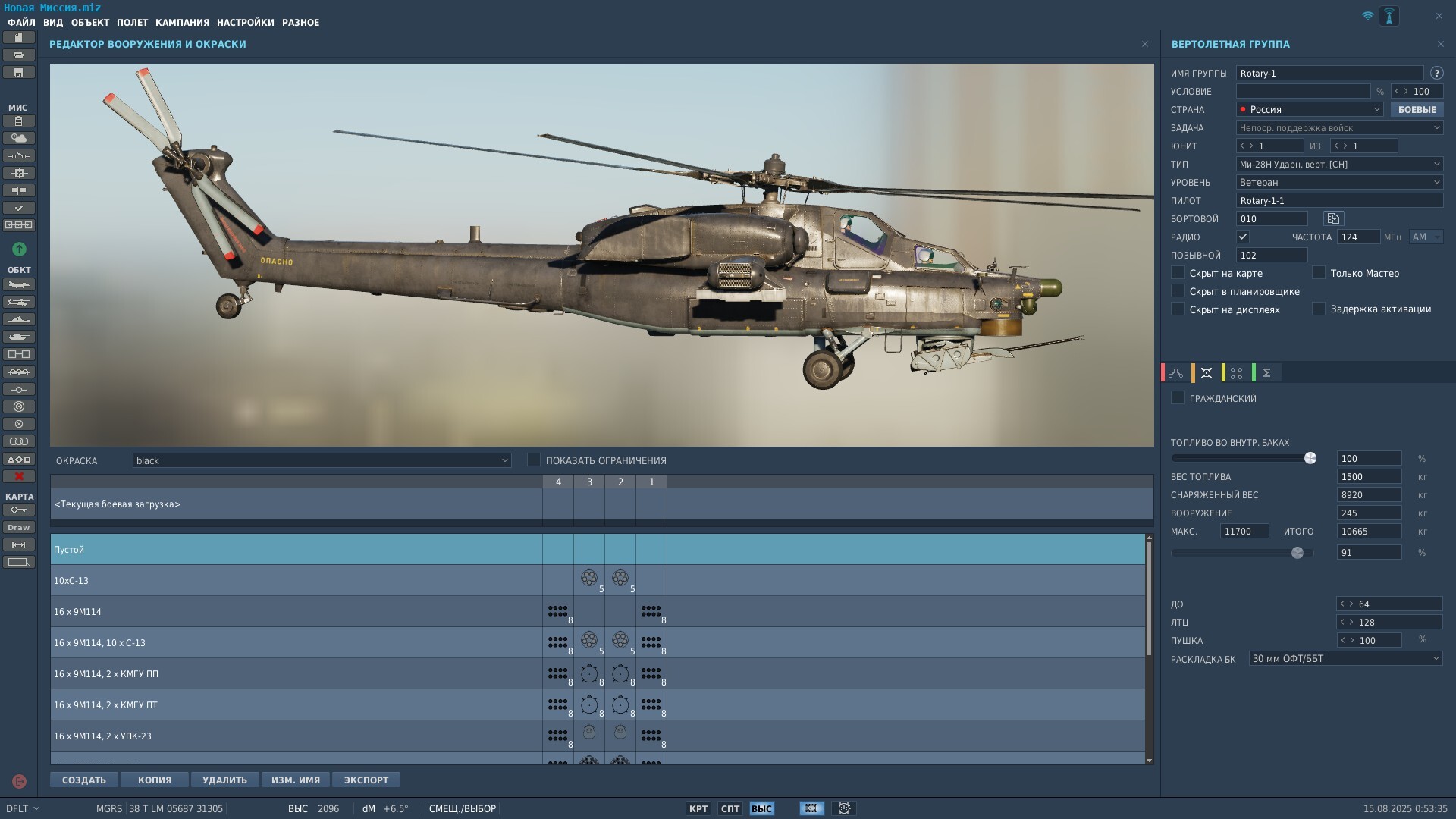
Task: Click the internal fuel tank slider
Action: point(1242,458)
